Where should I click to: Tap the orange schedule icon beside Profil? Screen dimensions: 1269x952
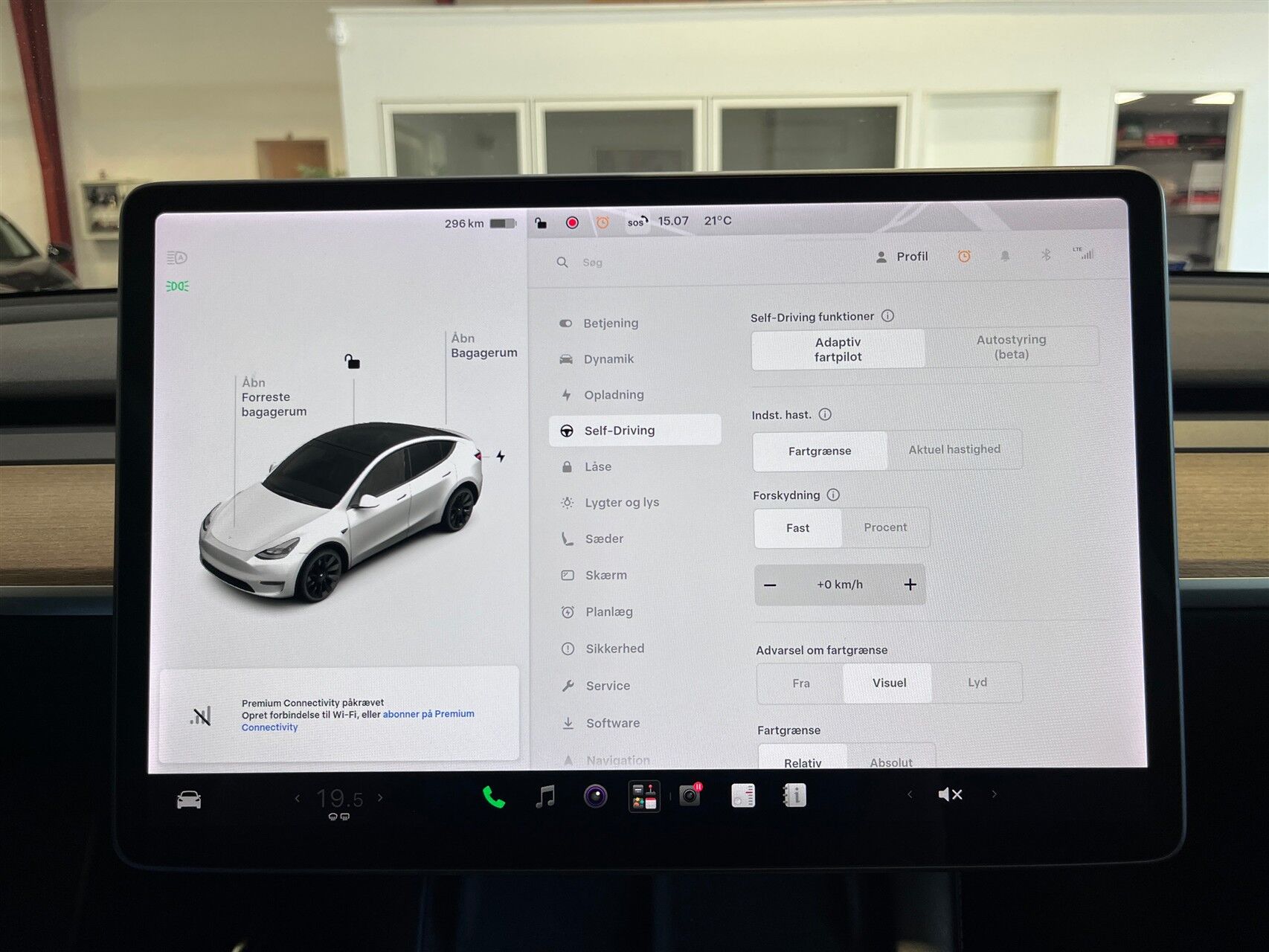point(964,256)
